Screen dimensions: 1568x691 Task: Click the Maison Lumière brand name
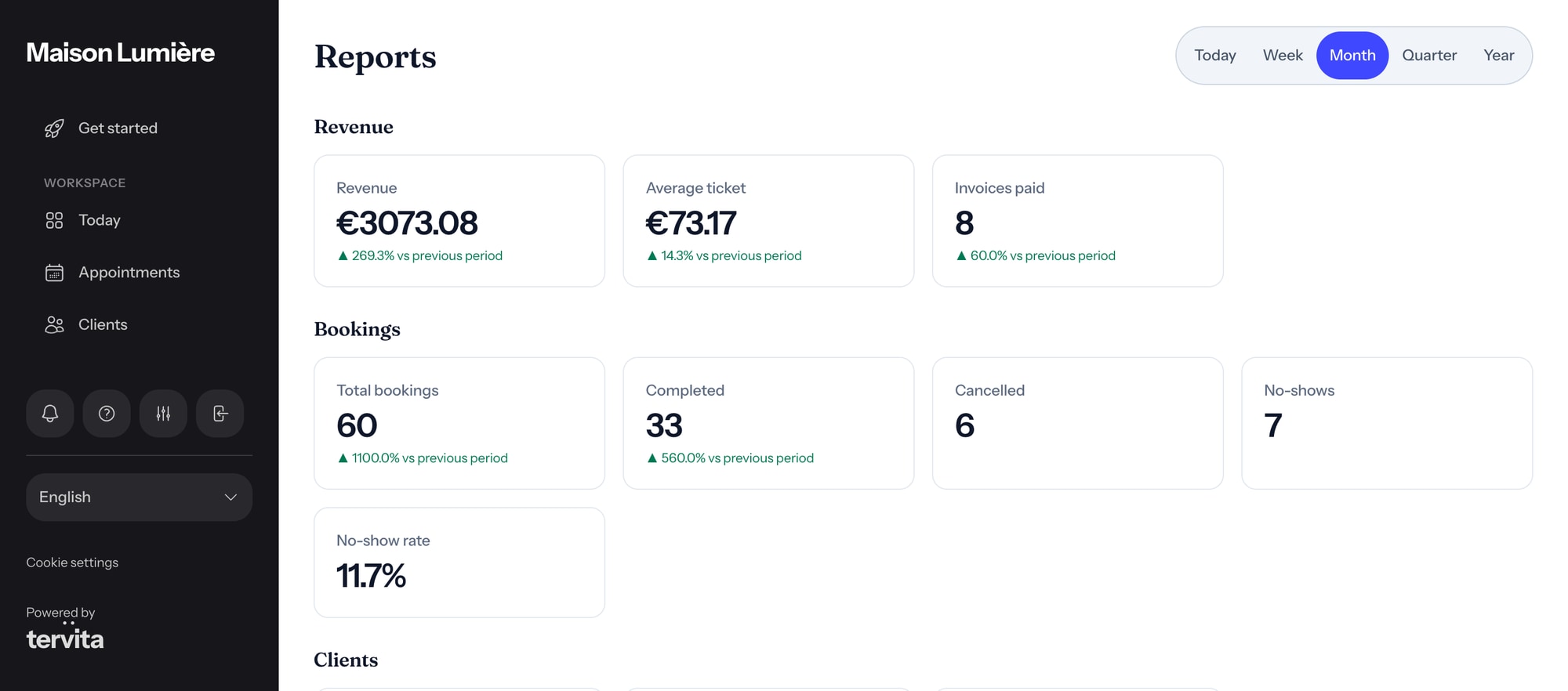click(121, 52)
